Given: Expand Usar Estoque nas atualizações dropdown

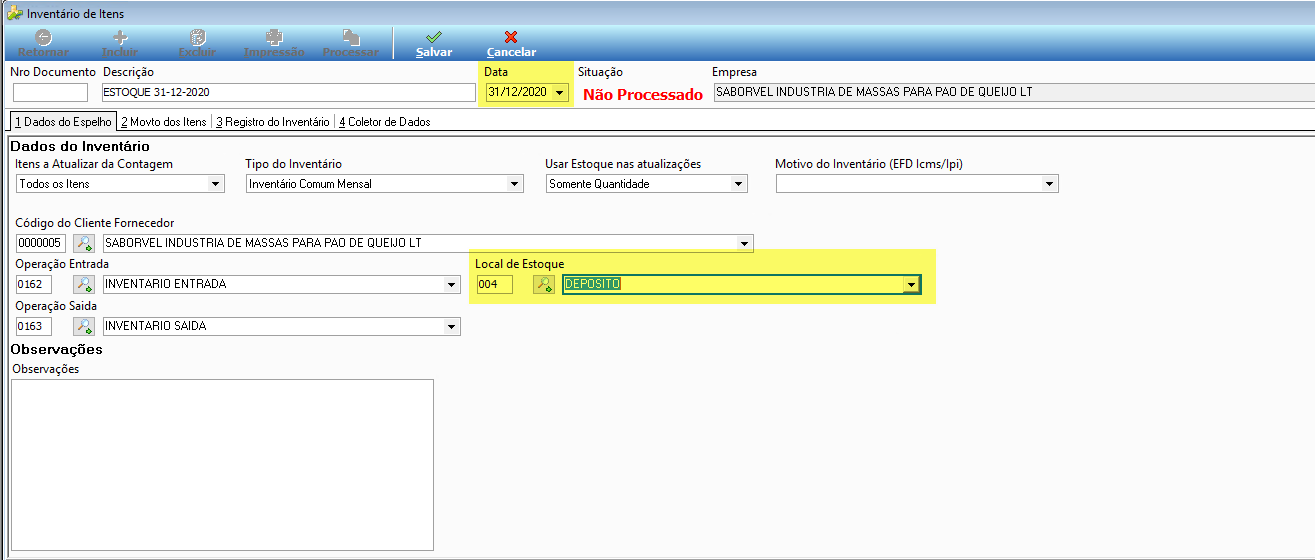Looking at the screenshot, I should click(x=739, y=184).
